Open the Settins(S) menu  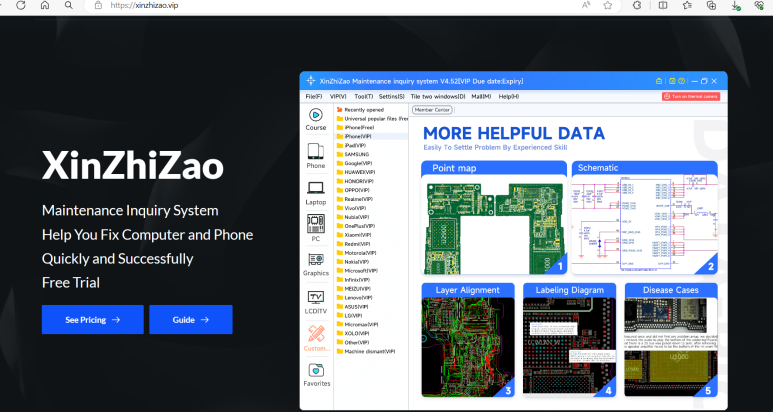(391, 97)
